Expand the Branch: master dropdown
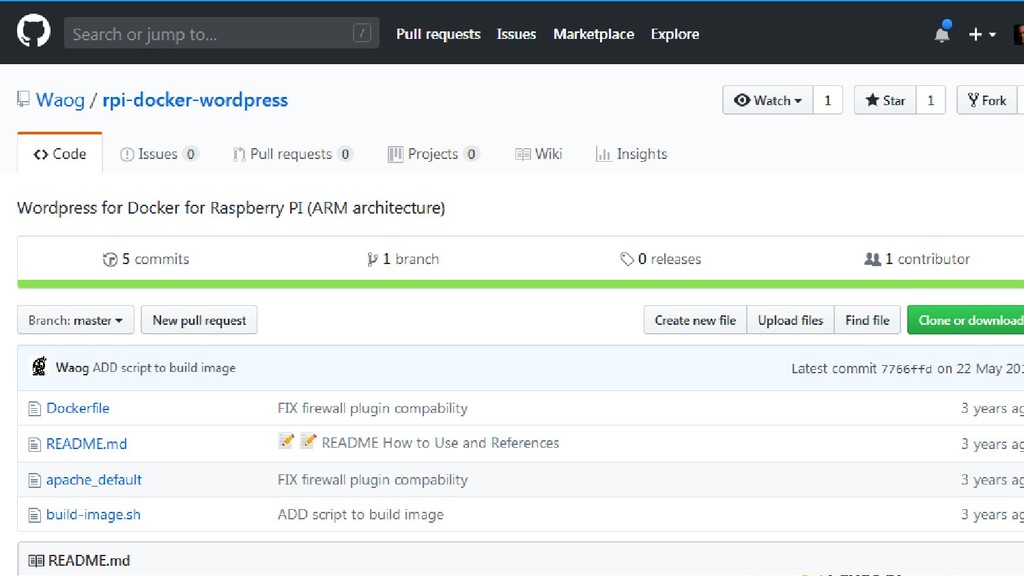 (x=76, y=320)
